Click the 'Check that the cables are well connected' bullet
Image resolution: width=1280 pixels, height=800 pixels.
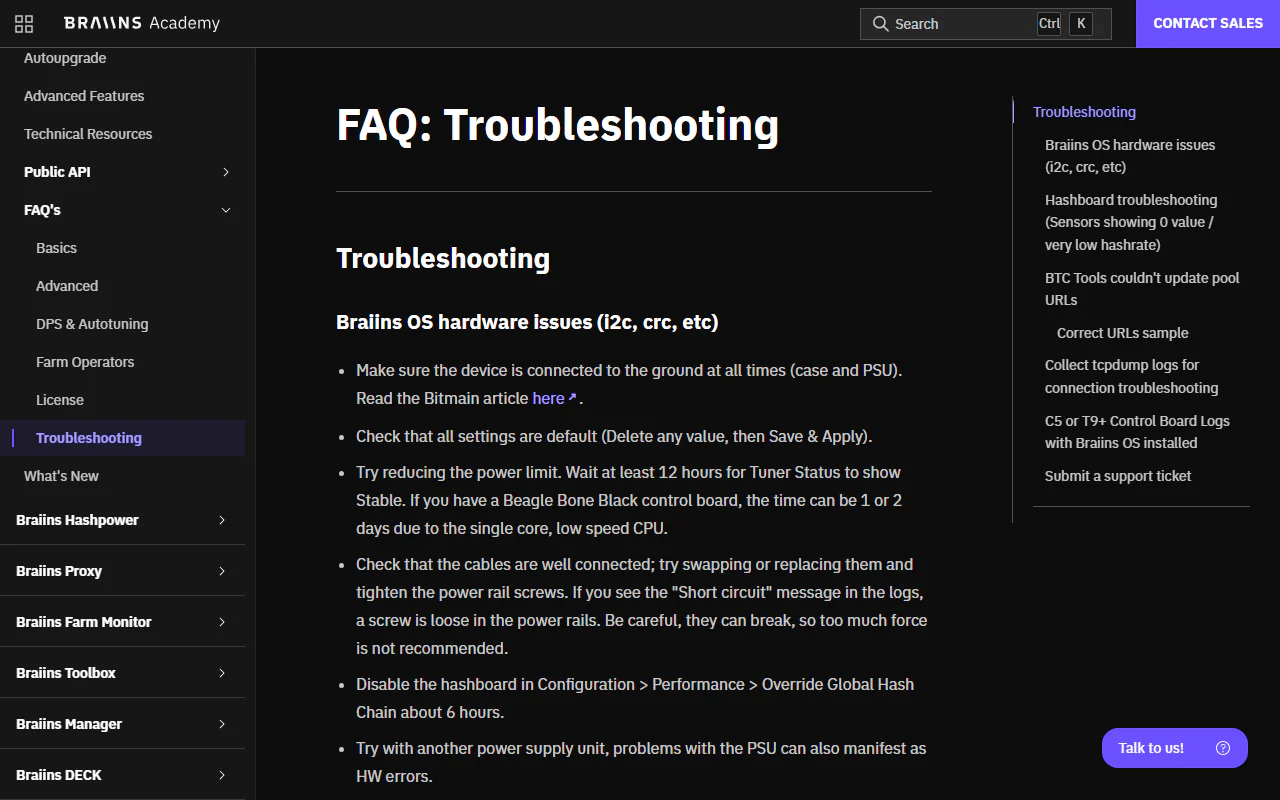pyautogui.click(x=642, y=606)
